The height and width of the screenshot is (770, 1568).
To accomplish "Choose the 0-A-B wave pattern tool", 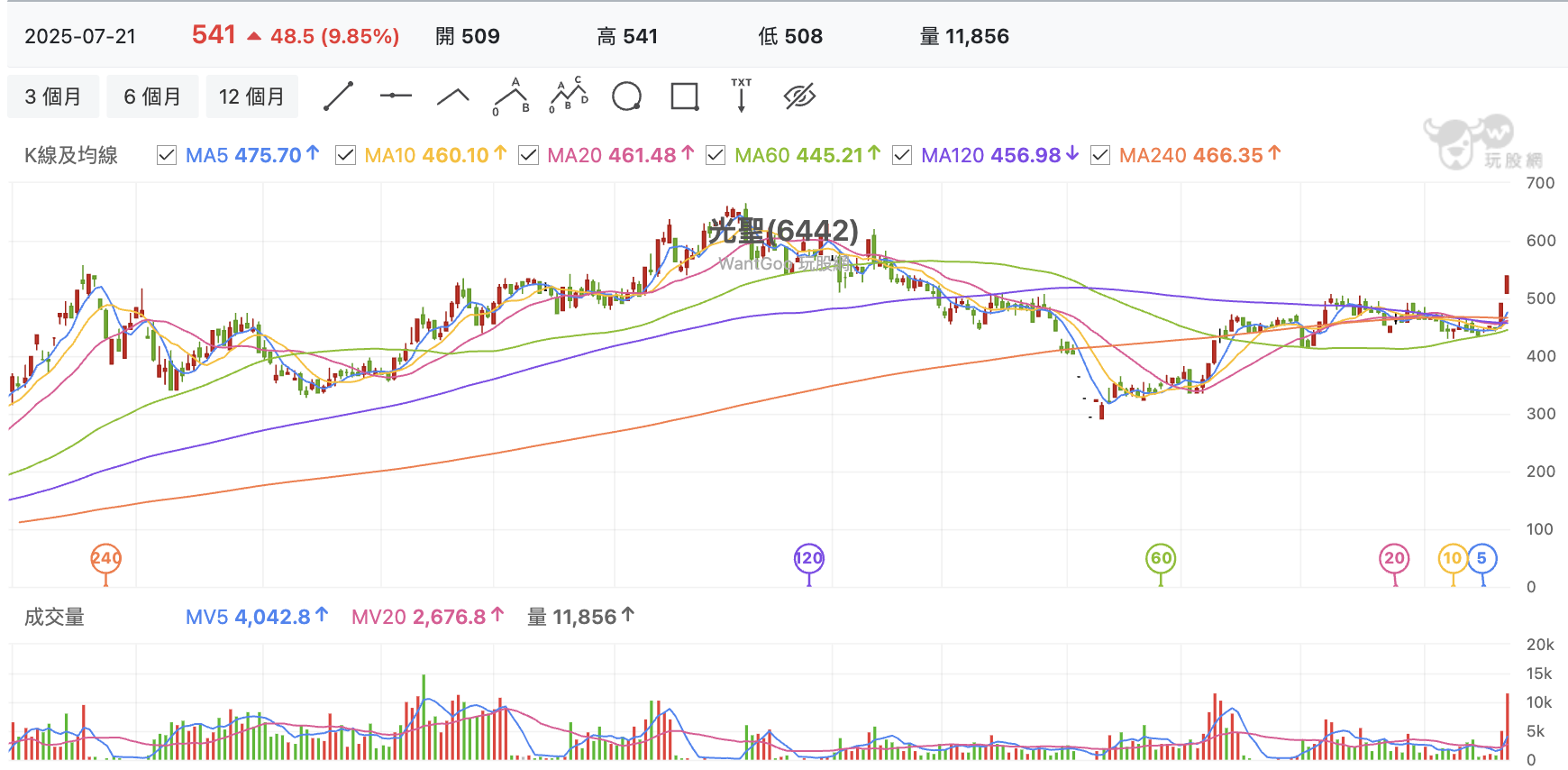I will [512, 96].
